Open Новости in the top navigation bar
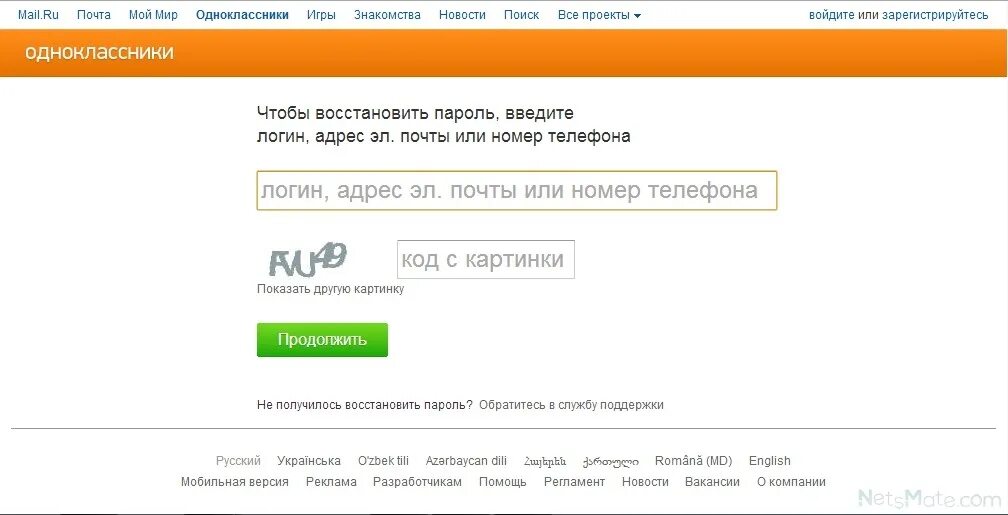Screen dimensions: 1008x515 click(x=462, y=15)
